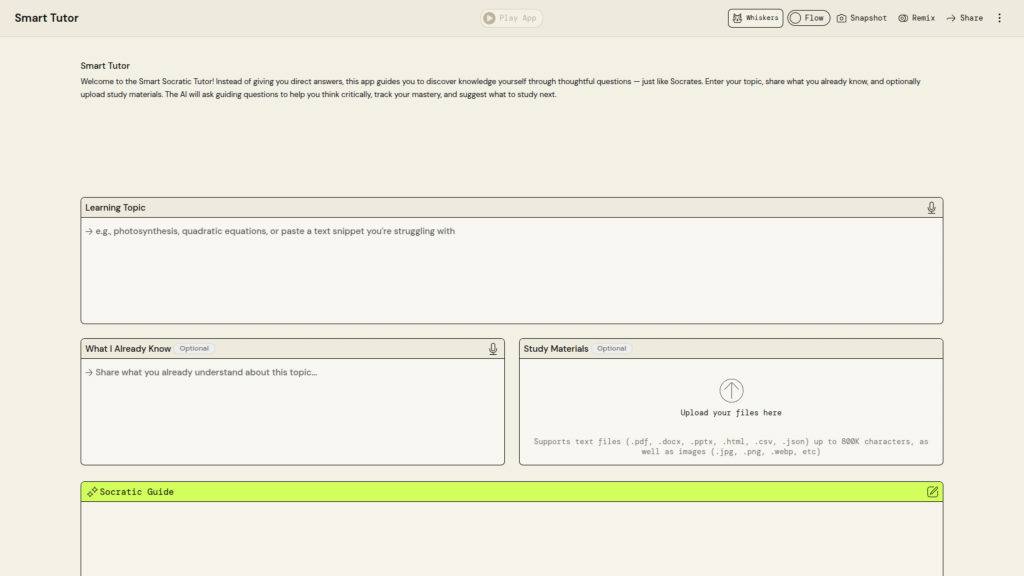The image size is (1024, 576).
Task: Click the sparkle icon beside Socratic Guide
Action: pyautogui.click(x=91, y=492)
